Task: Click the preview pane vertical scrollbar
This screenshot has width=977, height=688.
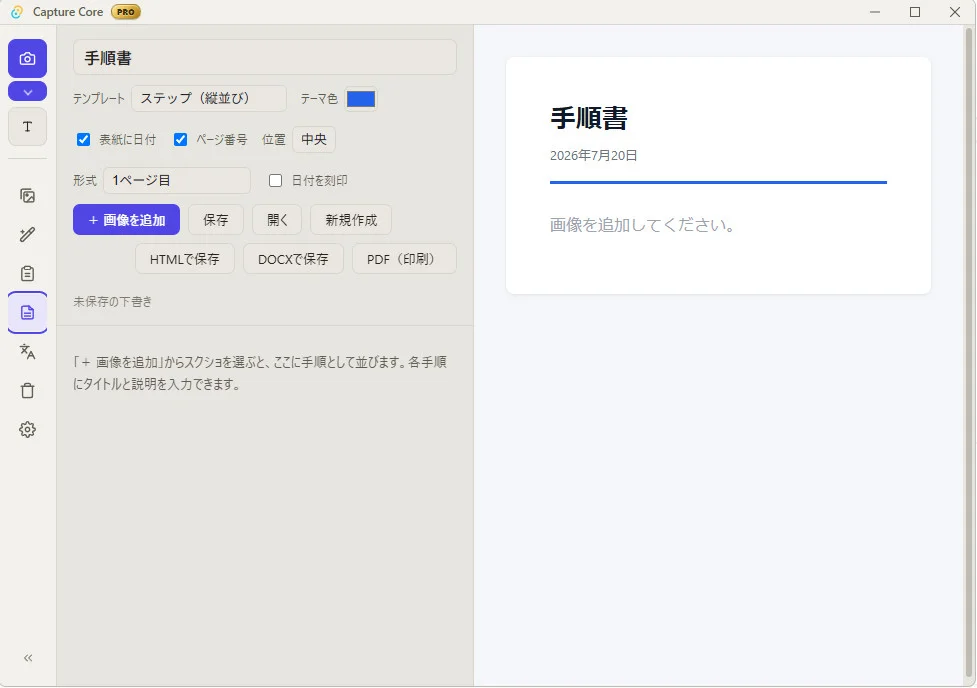Action: [970, 352]
